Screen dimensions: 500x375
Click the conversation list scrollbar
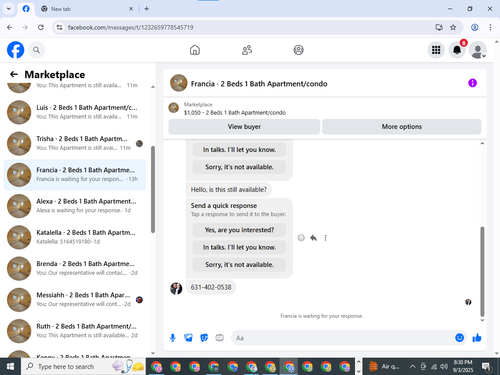(x=153, y=189)
